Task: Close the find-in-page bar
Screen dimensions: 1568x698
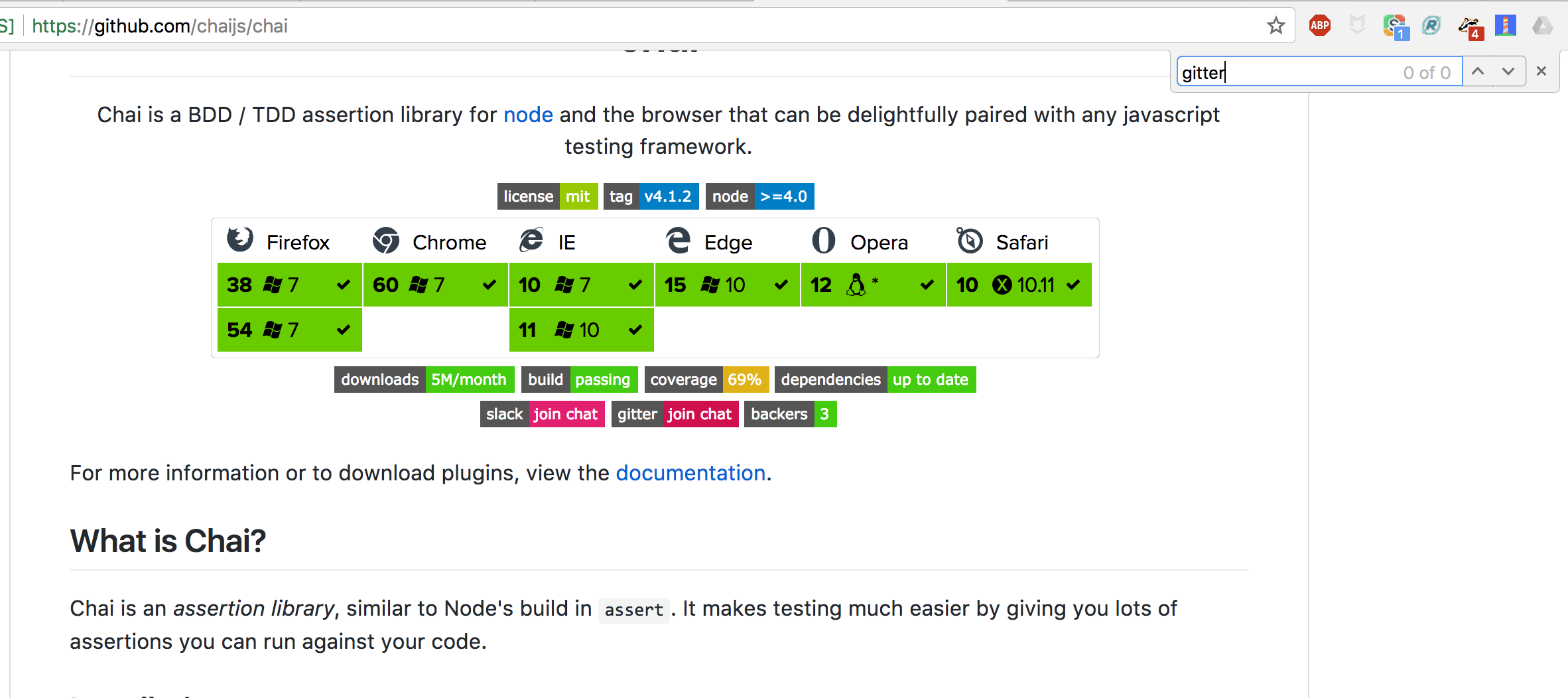Action: pyautogui.click(x=1541, y=71)
